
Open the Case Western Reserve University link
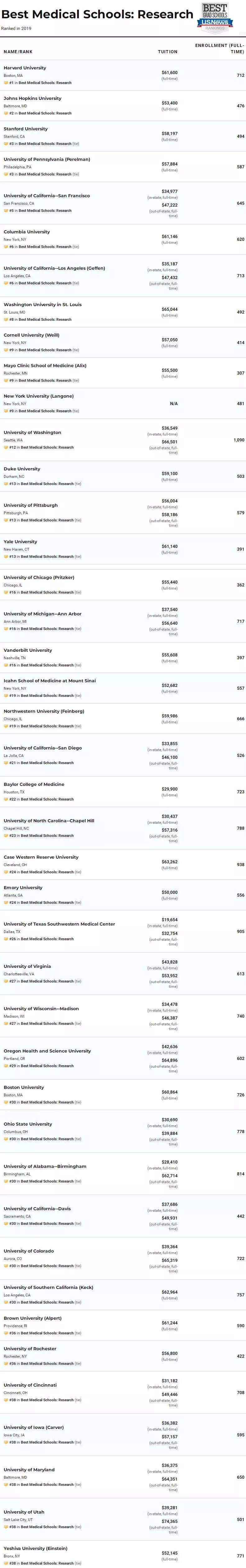[41, 857]
